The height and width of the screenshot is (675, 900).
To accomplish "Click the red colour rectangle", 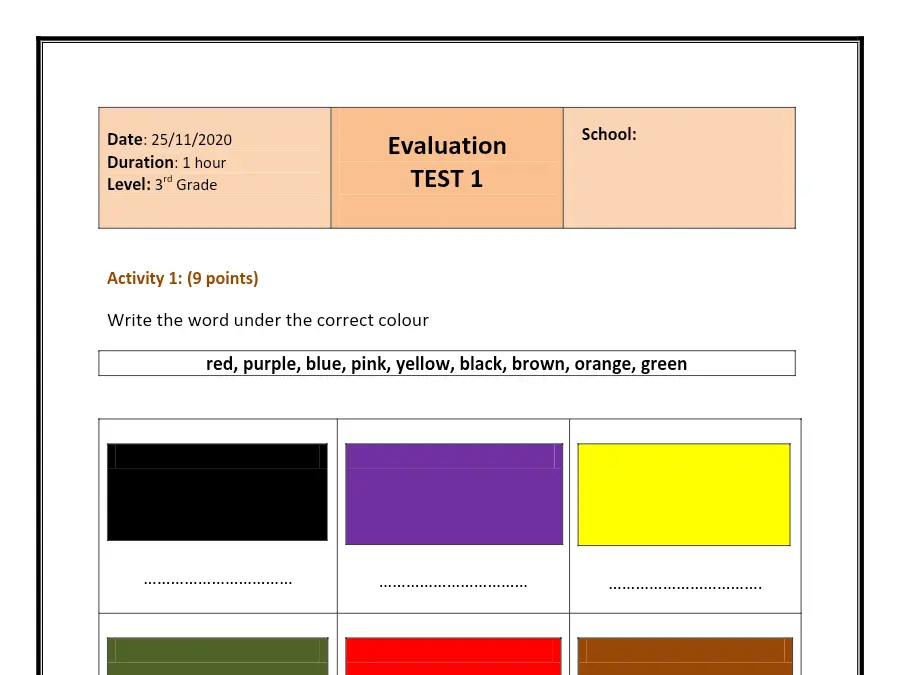I will click(x=453, y=656).
